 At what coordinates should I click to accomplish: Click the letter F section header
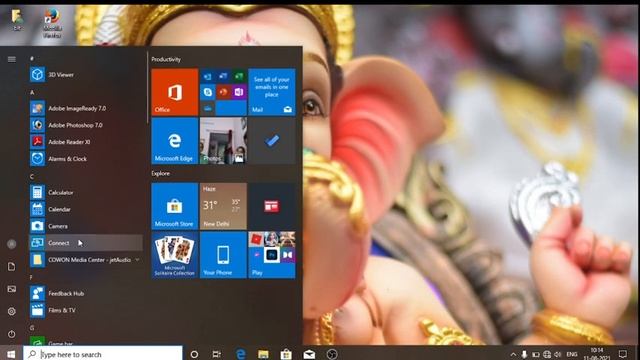(x=32, y=278)
